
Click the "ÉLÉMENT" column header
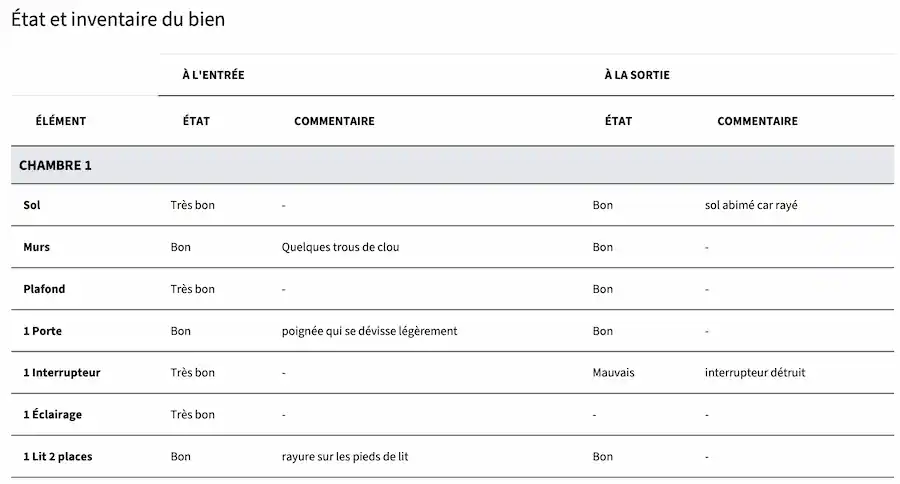pyautogui.click(x=61, y=121)
